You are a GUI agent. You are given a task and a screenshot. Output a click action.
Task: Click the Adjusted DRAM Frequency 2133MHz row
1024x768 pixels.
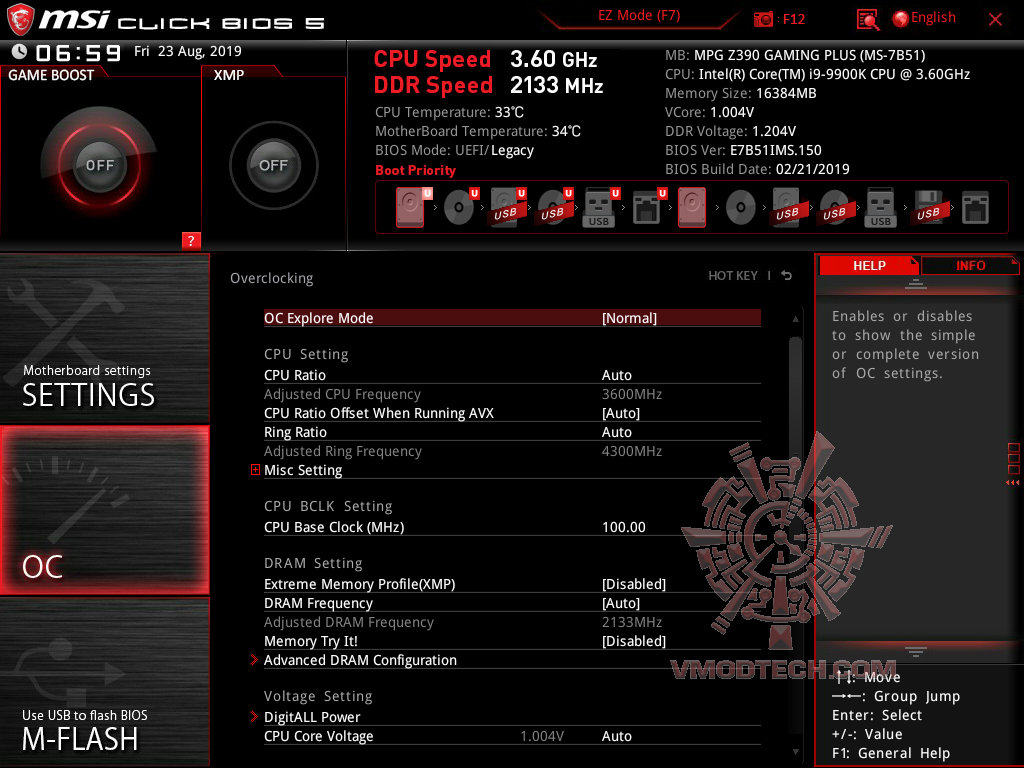pos(512,622)
